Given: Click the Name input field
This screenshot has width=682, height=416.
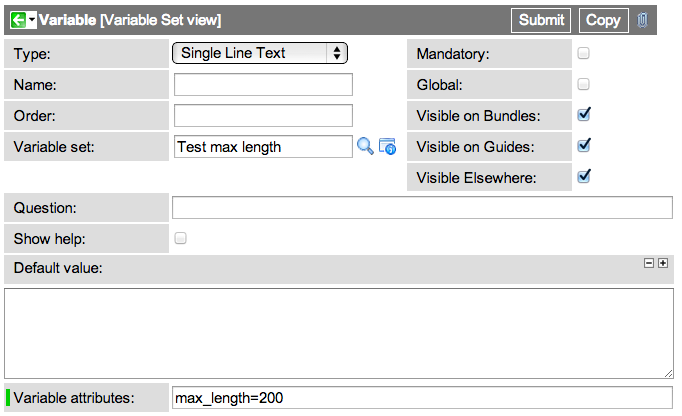Looking at the screenshot, I should point(263,84).
